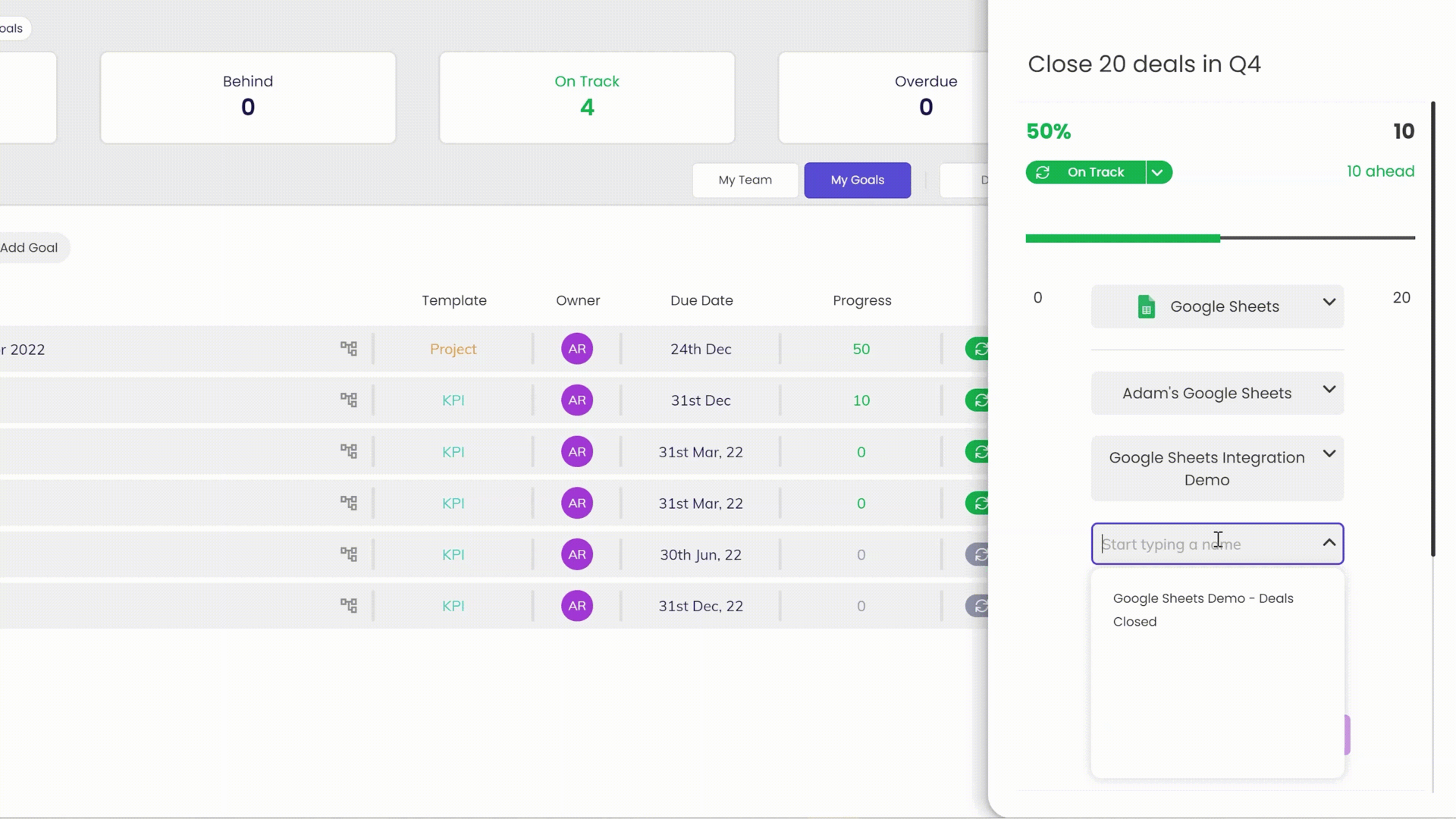Select Google Sheets Demo - Deals Closed option
Image resolution: width=1456 pixels, height=819 pixels.
tap(1203, 609)
